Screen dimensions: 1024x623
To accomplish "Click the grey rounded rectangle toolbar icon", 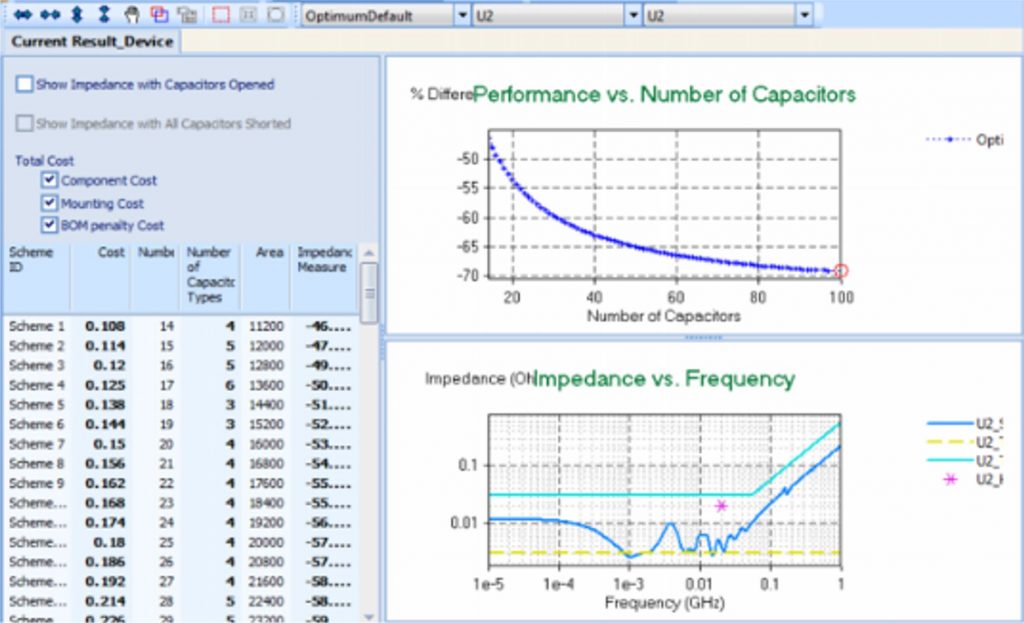I will (276, 14).
